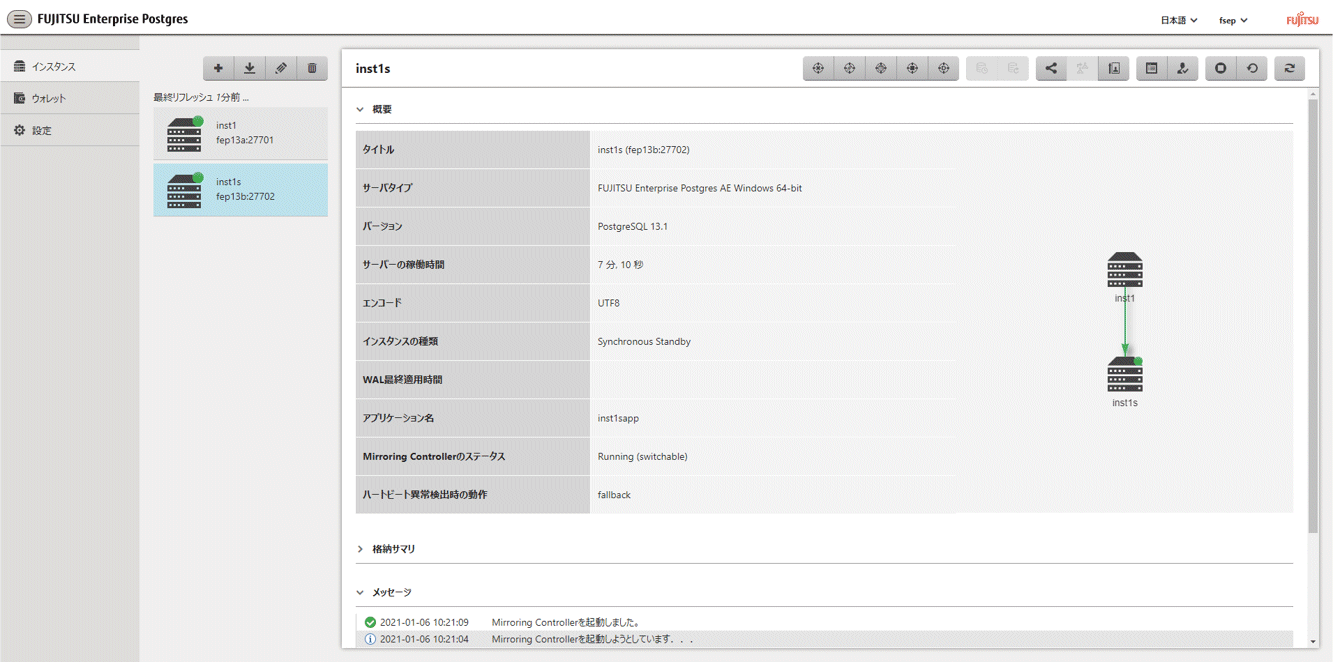Screen dimensions: 1333x663
Task: Open the ウォレット menu item
Action: tap(70, 98)
